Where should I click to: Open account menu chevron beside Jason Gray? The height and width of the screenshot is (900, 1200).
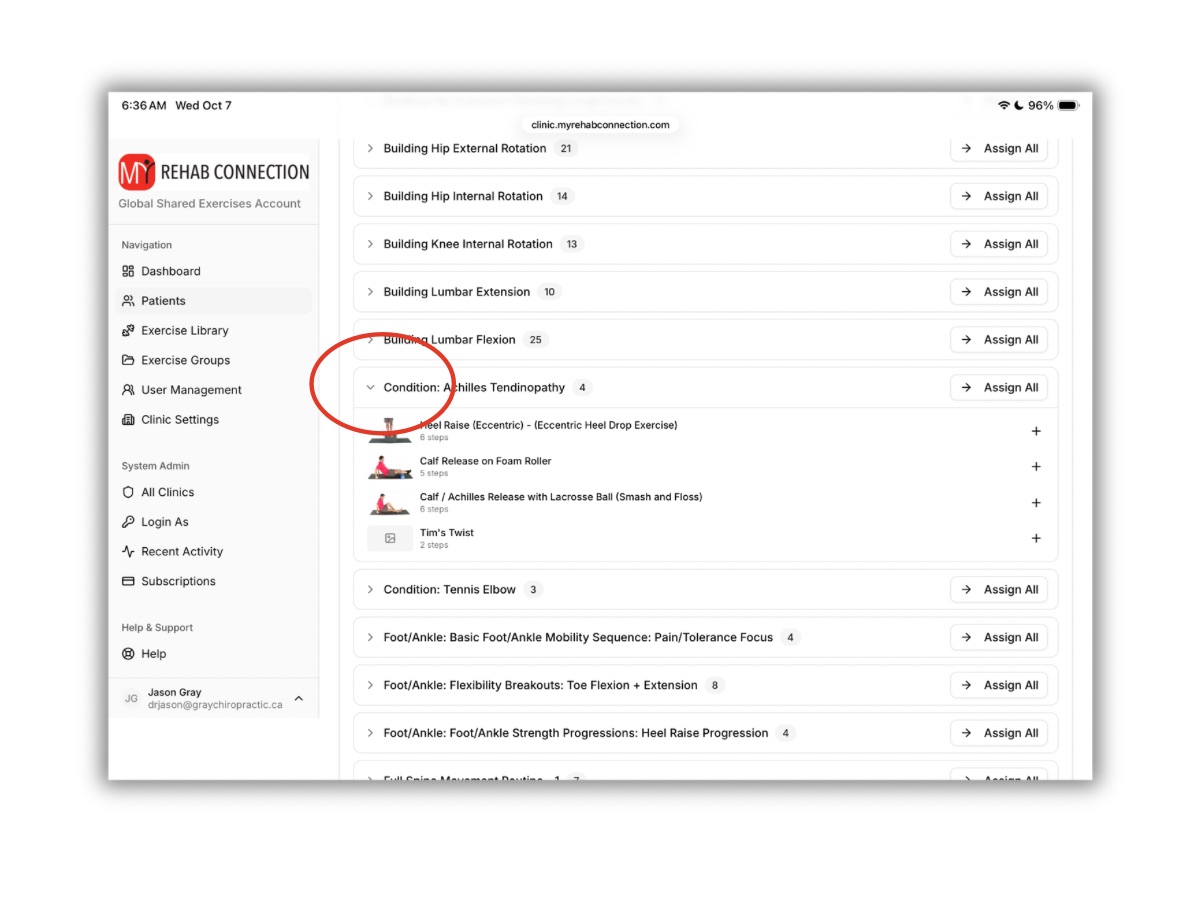click(299, 699)
